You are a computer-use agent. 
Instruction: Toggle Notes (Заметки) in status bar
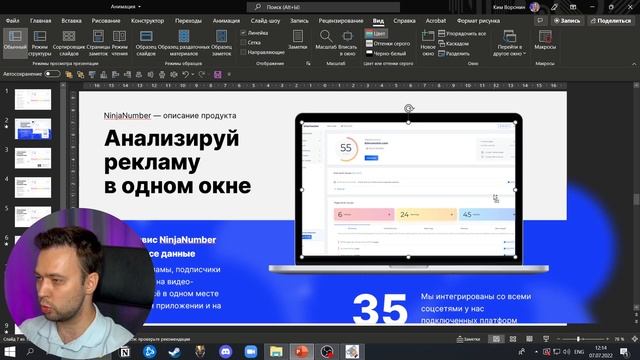click(468, 339)
